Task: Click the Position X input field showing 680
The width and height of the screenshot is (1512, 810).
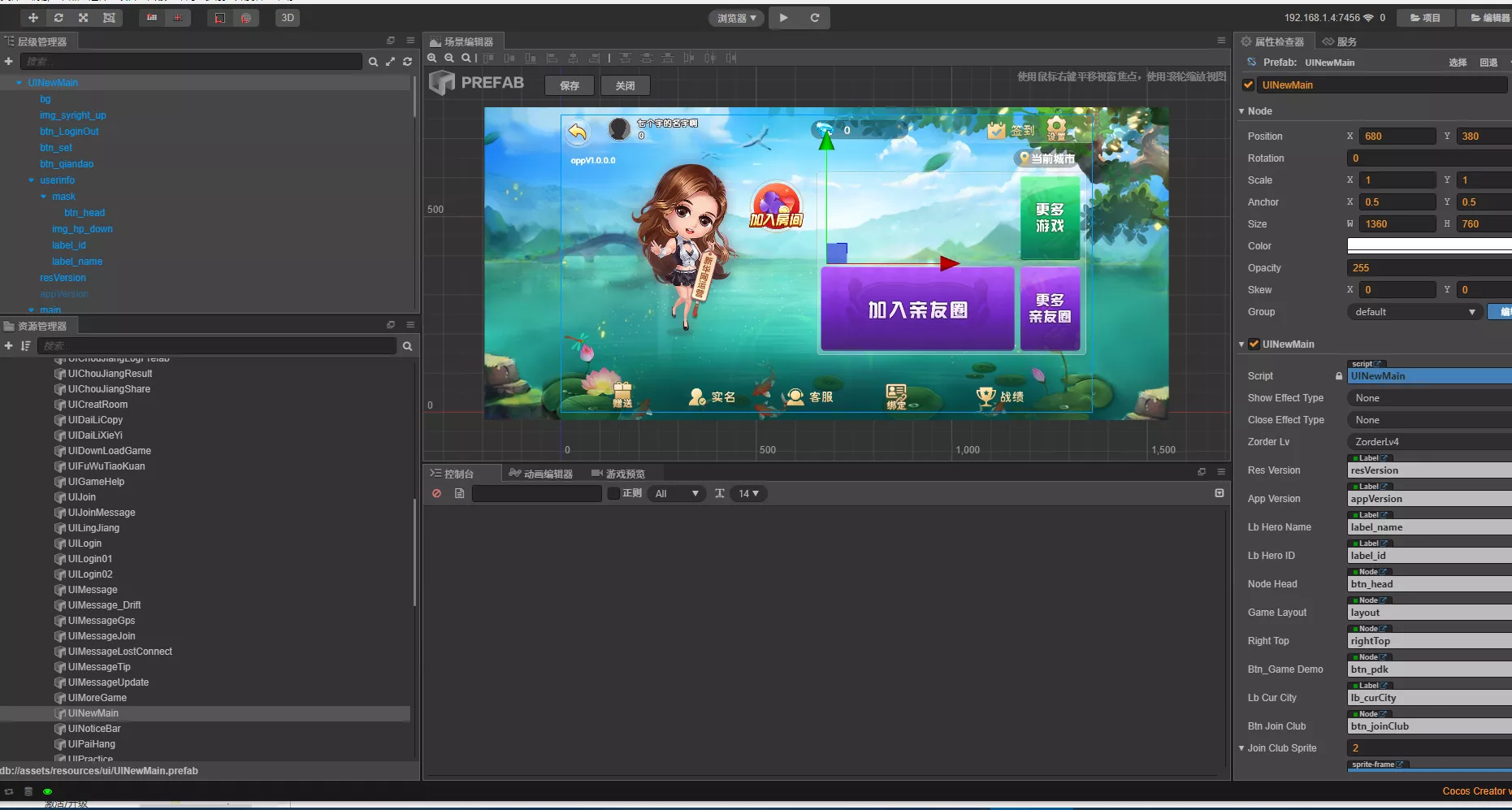Action: click(1396, 136)
